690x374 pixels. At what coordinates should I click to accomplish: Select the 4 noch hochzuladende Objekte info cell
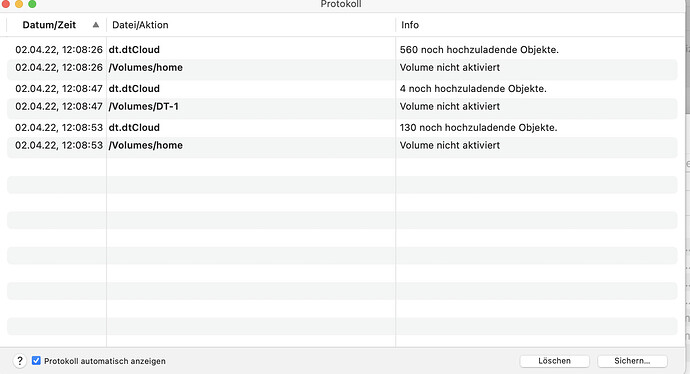point(473,88)
